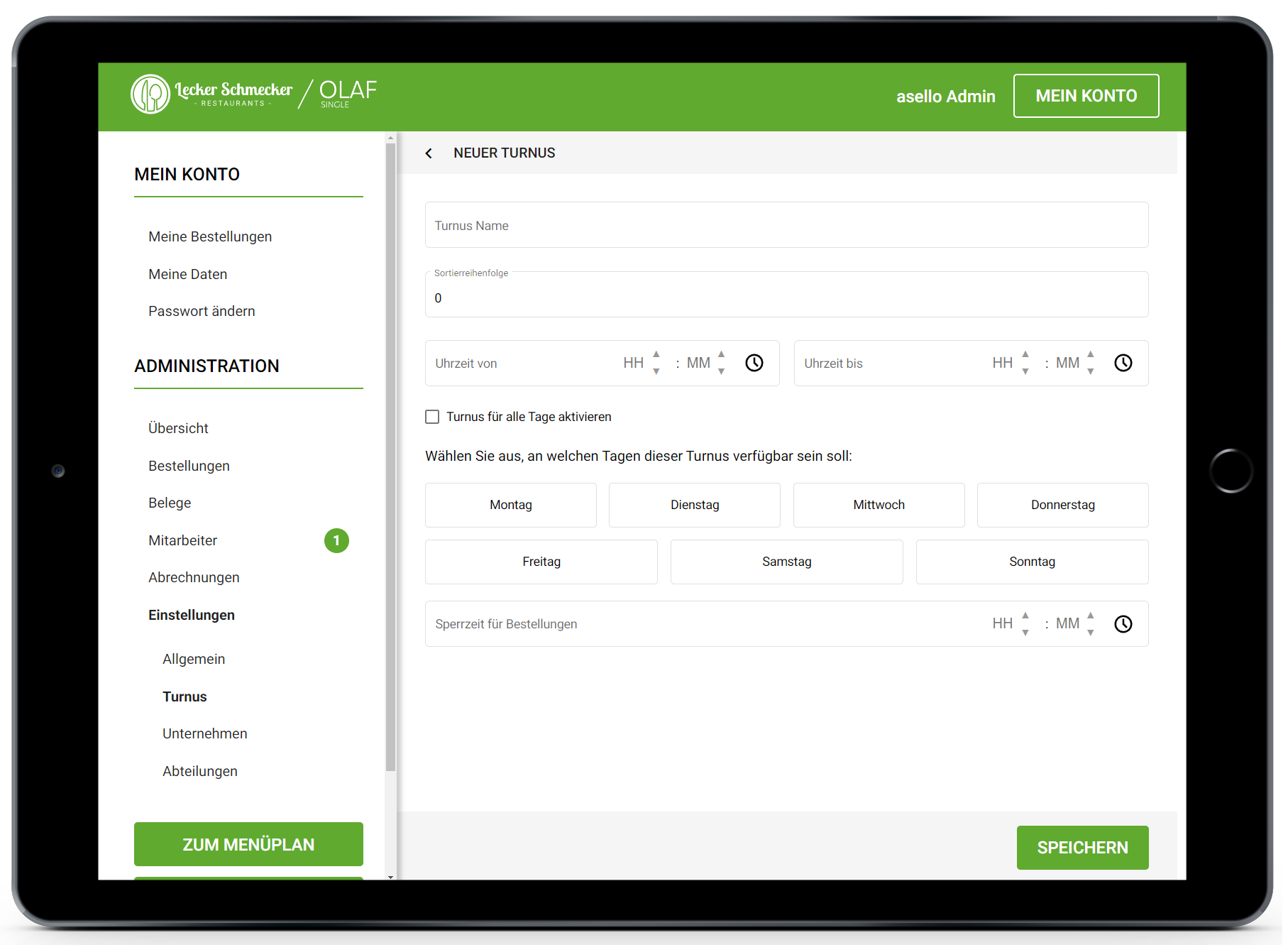Open the clock picker for Uhrzeit bis
1288x945 pixels.
click(x=1123, y=363)
